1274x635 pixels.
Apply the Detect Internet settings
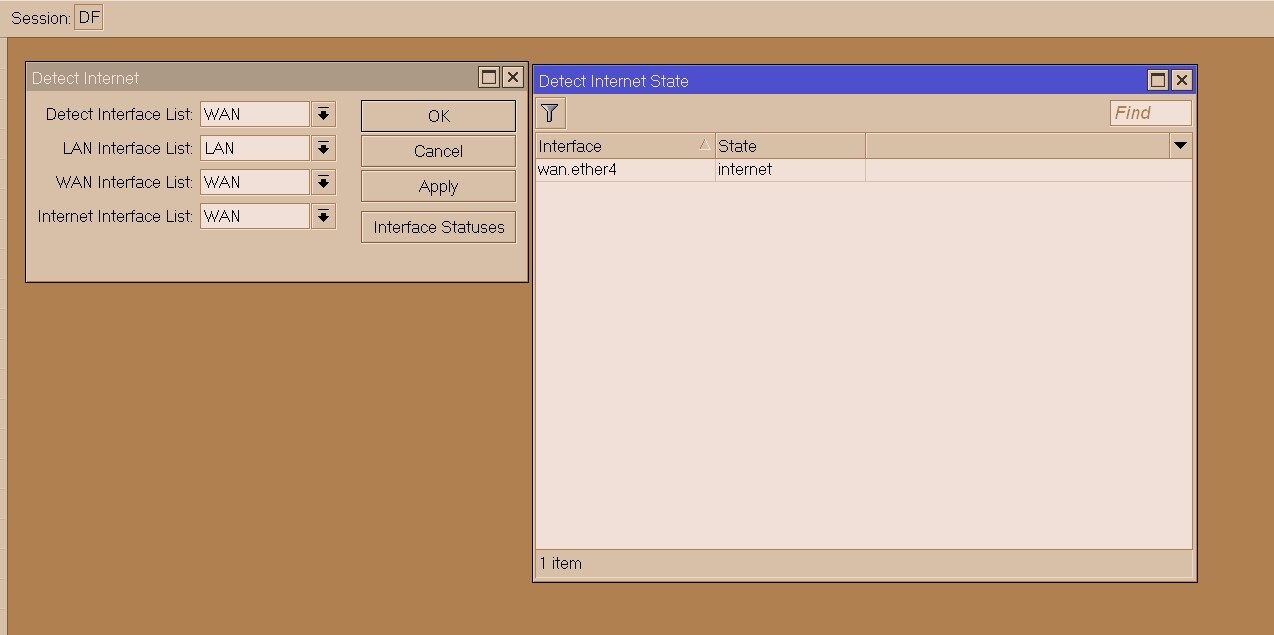point(438,186)
